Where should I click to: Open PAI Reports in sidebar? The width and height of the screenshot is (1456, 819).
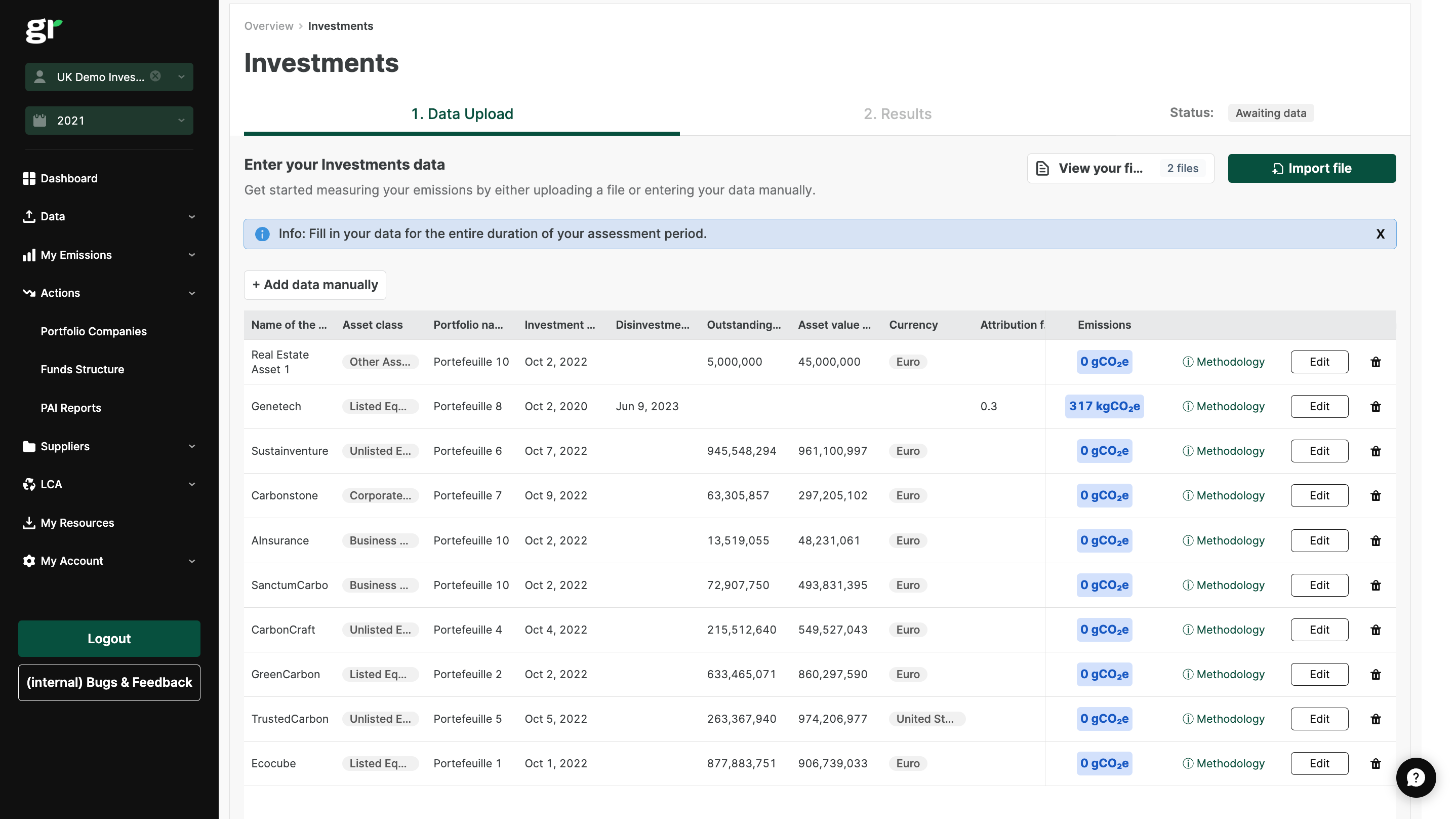tap(71, 408)
